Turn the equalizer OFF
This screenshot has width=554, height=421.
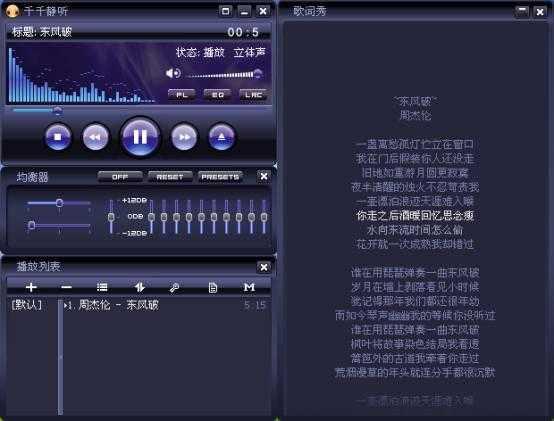tap(120, 177)
